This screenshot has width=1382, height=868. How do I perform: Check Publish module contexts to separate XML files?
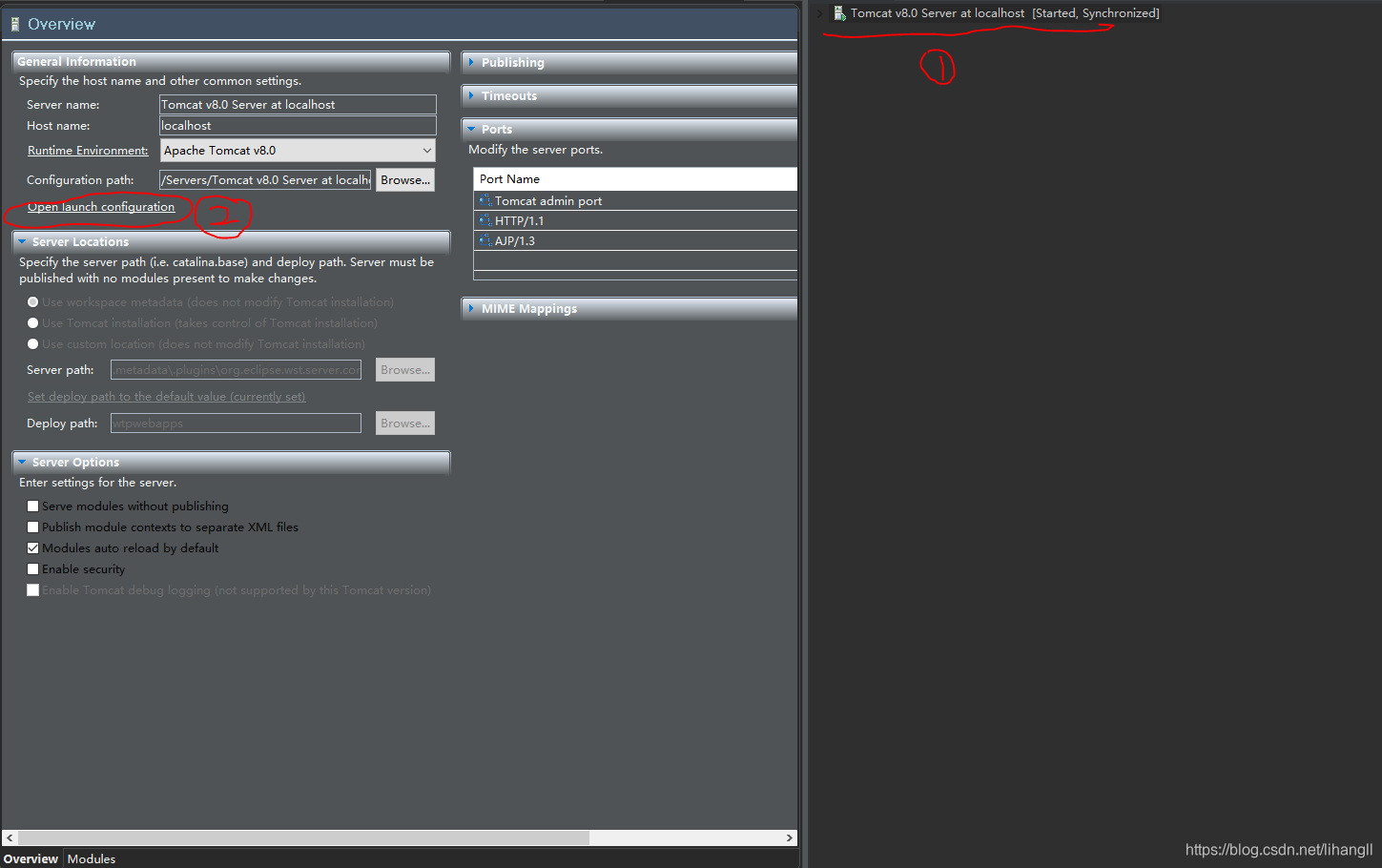point(33,527)
